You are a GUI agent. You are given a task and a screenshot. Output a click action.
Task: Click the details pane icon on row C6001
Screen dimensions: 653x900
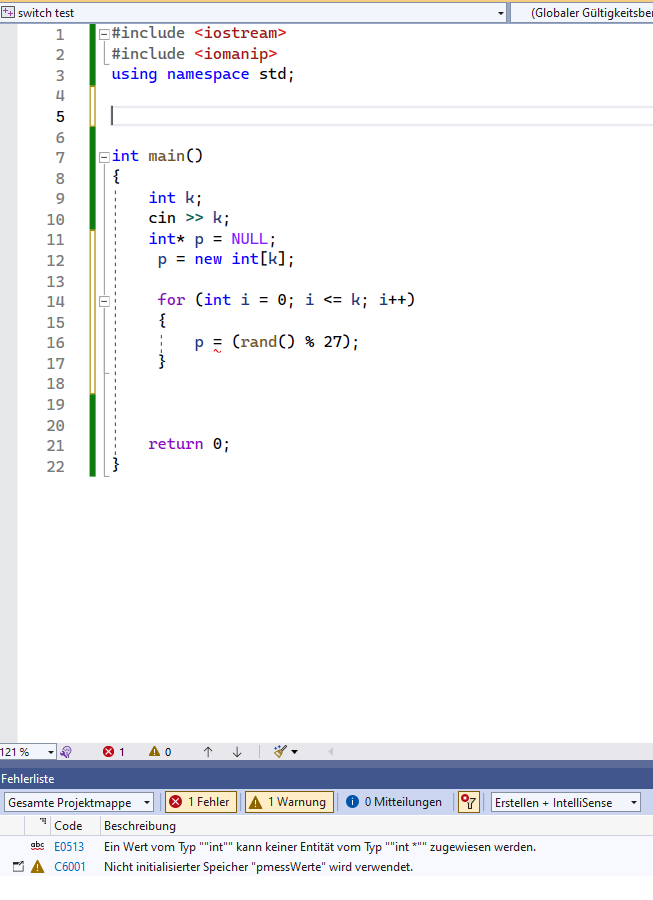point(18,867)
